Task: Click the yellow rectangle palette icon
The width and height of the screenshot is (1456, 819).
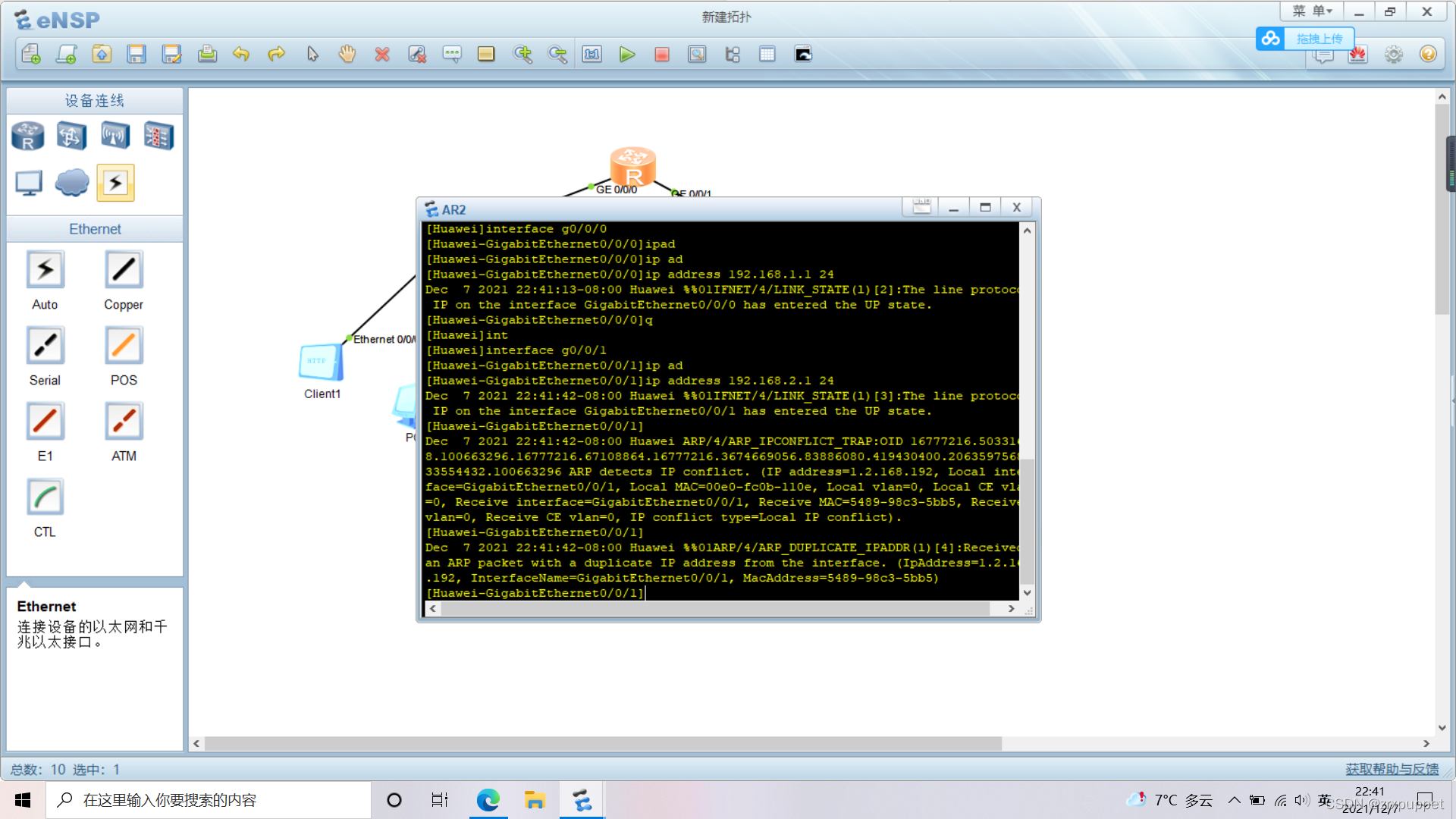Action: (486, 54)
